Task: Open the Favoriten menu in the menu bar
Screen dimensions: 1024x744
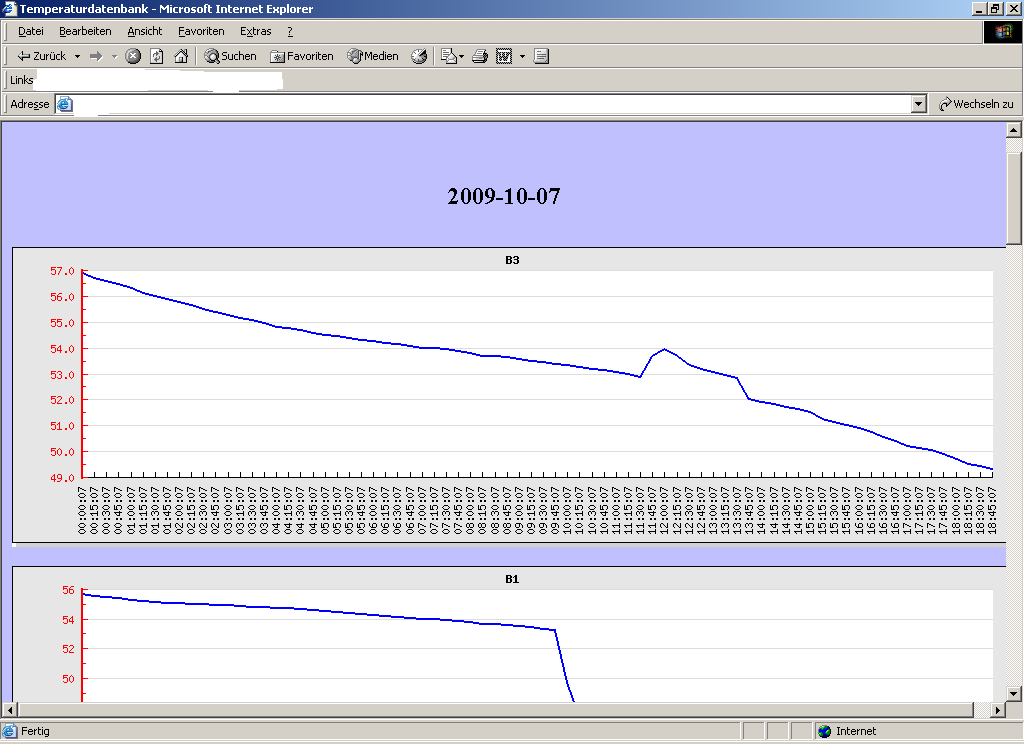Action: coord(201,31)
